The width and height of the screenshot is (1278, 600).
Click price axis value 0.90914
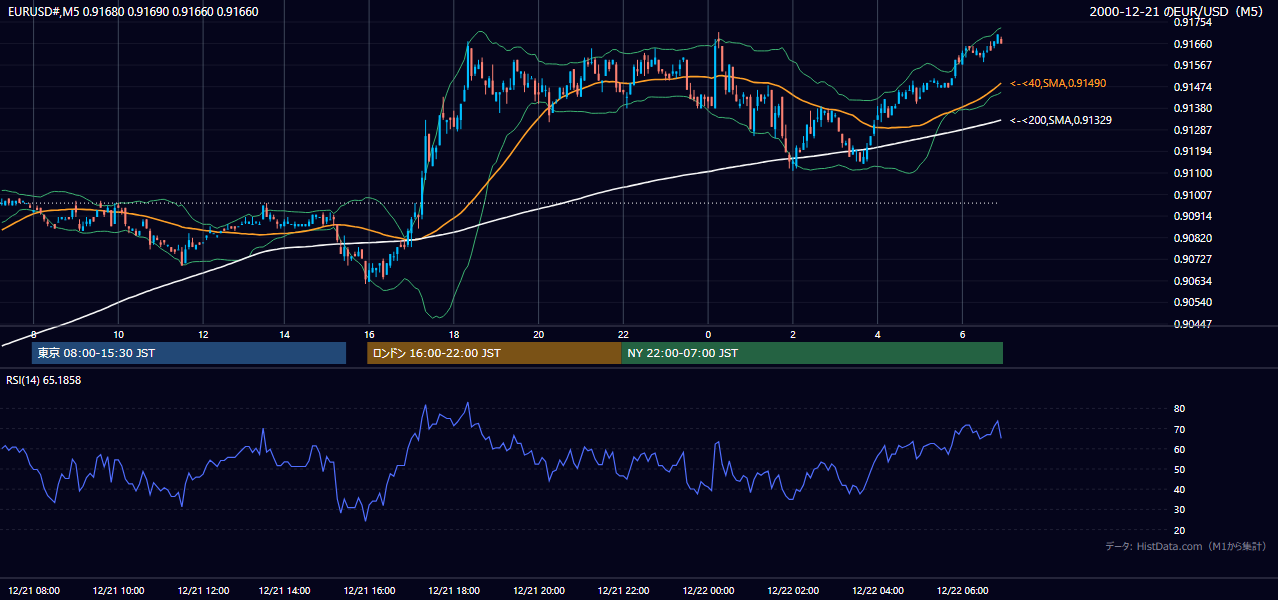[1193, 216]
